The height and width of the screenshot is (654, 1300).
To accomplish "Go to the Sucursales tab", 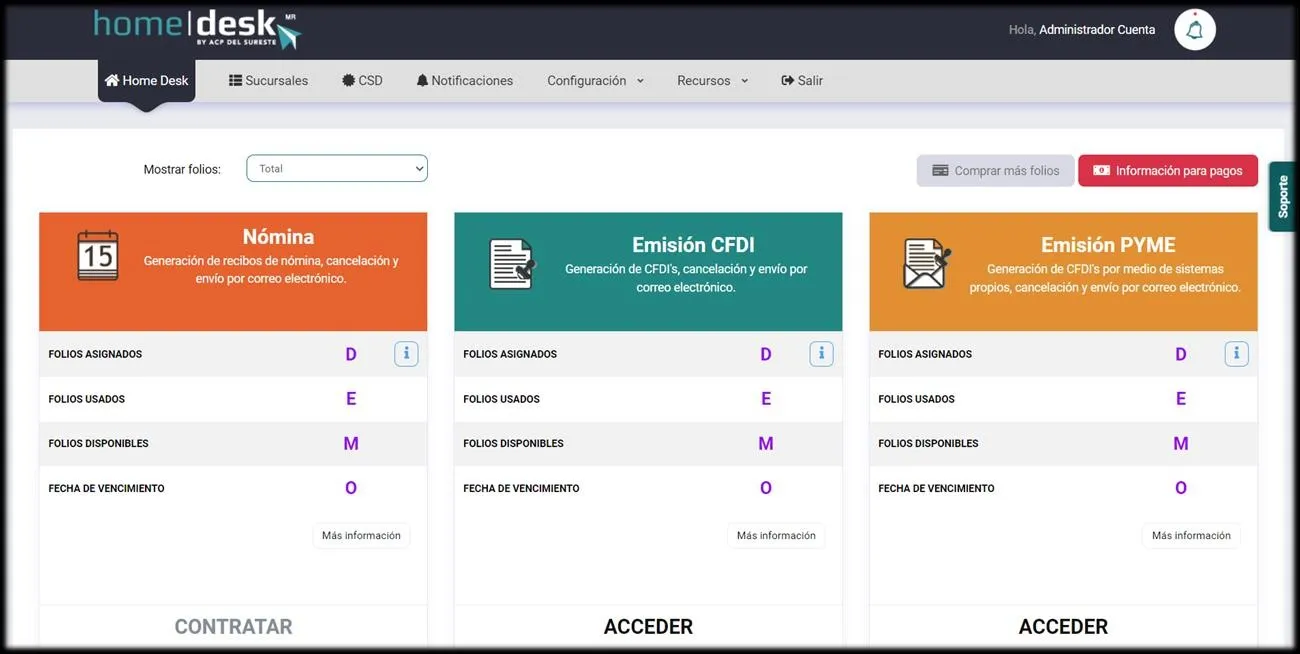I will pos(268,81).
